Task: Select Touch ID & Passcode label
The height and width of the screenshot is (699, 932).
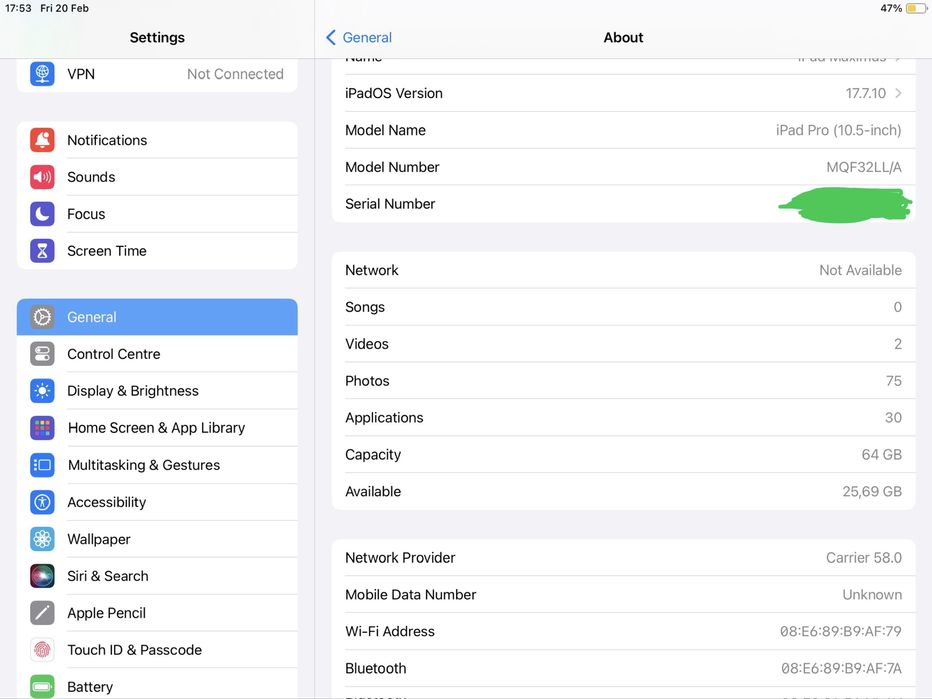Action: point(134,650)
